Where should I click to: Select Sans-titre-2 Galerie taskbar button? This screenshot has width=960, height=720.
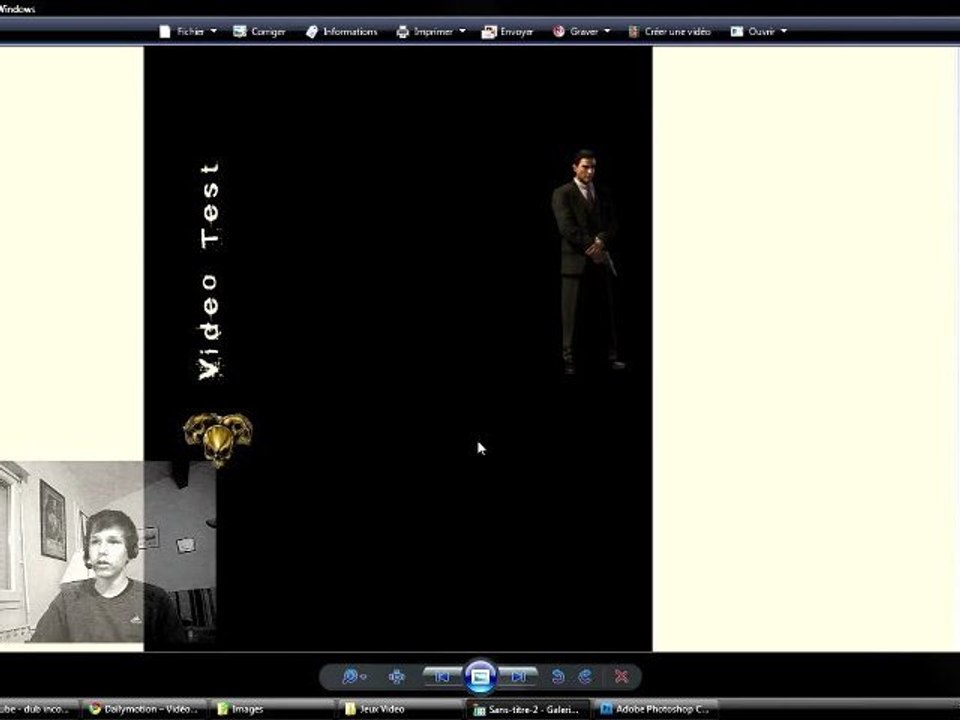point(528,709)
